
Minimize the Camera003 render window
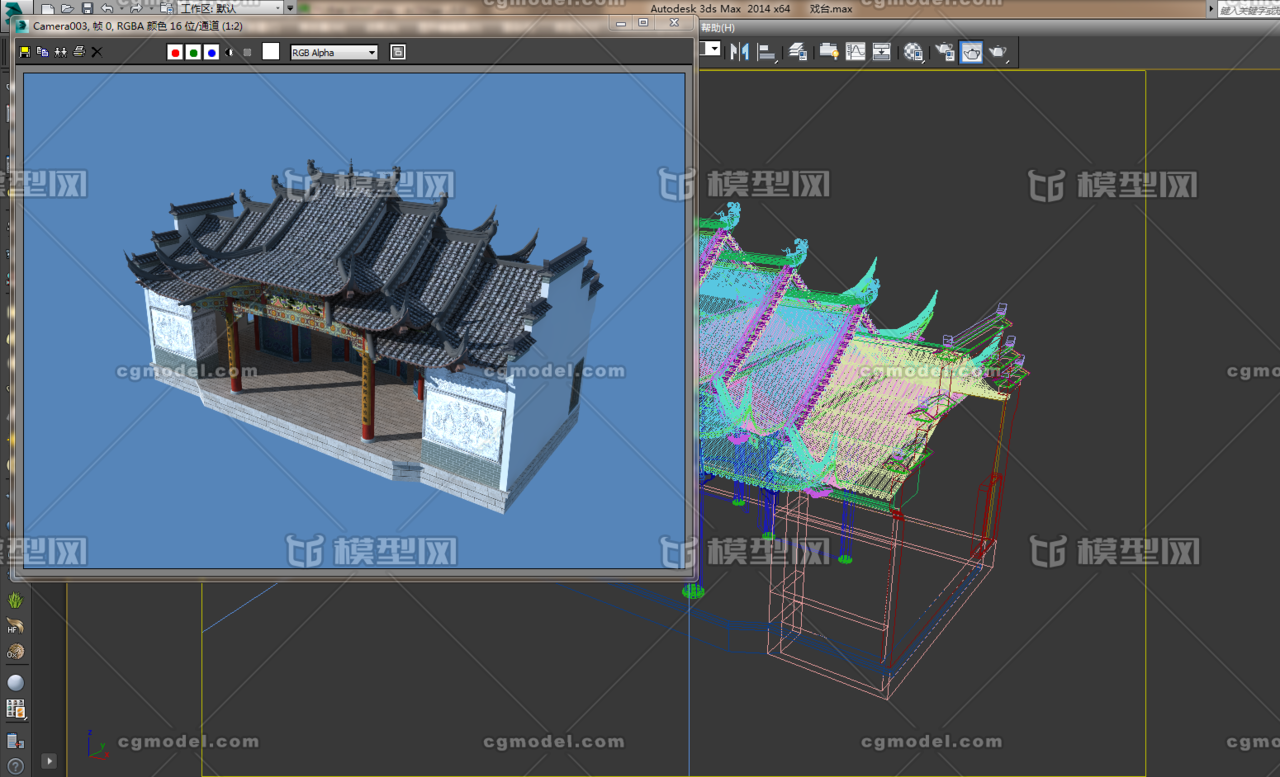click(x=622, y=23)
